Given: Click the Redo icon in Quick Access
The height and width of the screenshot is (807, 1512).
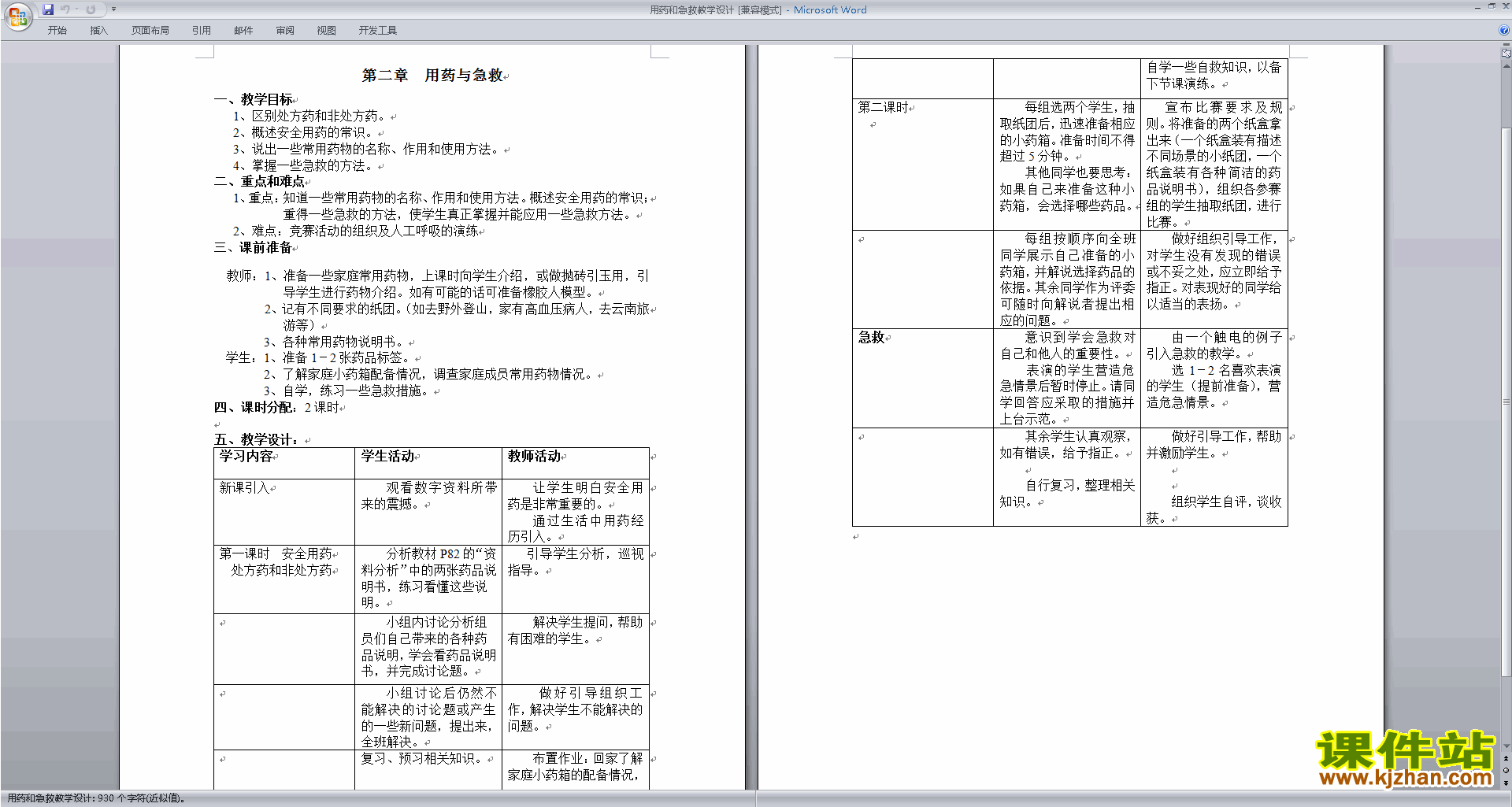Looking at the screenshot, I should 91,9.
